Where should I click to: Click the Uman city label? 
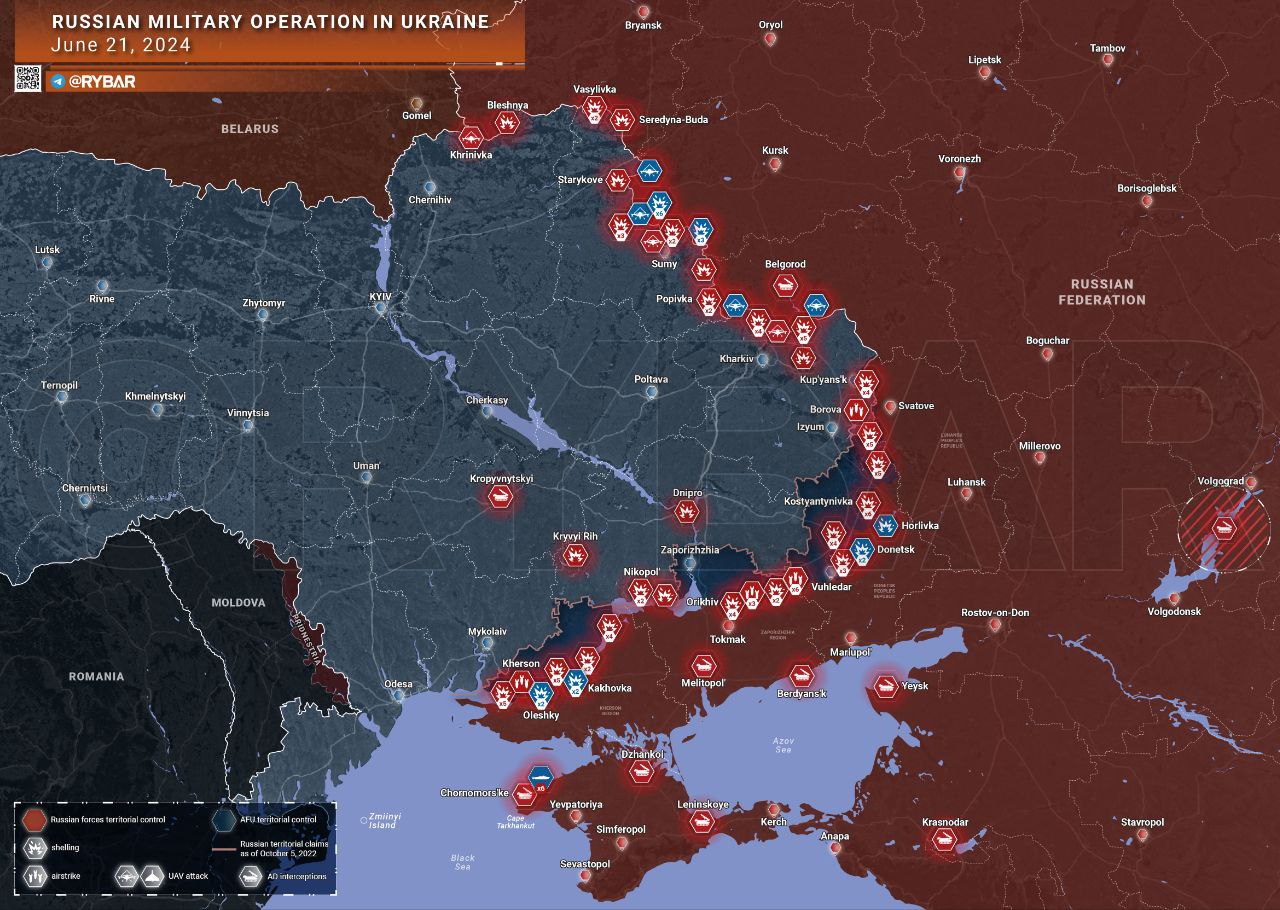tap(366, 466)
